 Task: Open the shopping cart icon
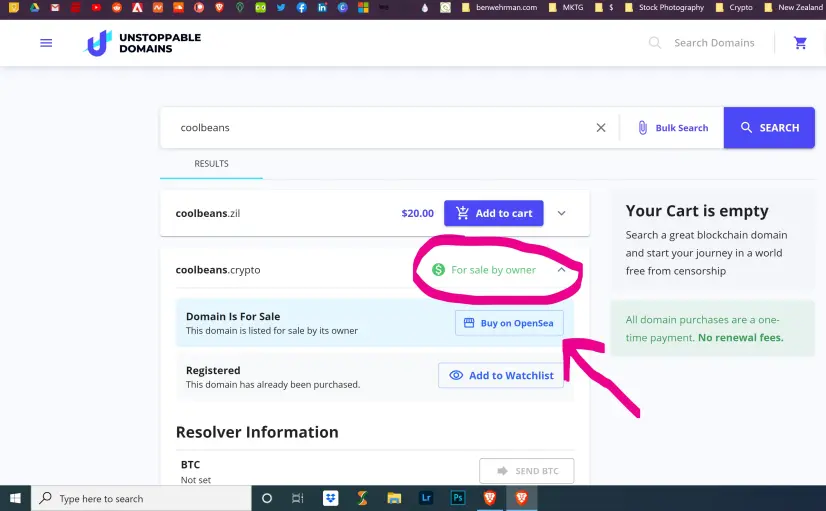coord(800,43)
